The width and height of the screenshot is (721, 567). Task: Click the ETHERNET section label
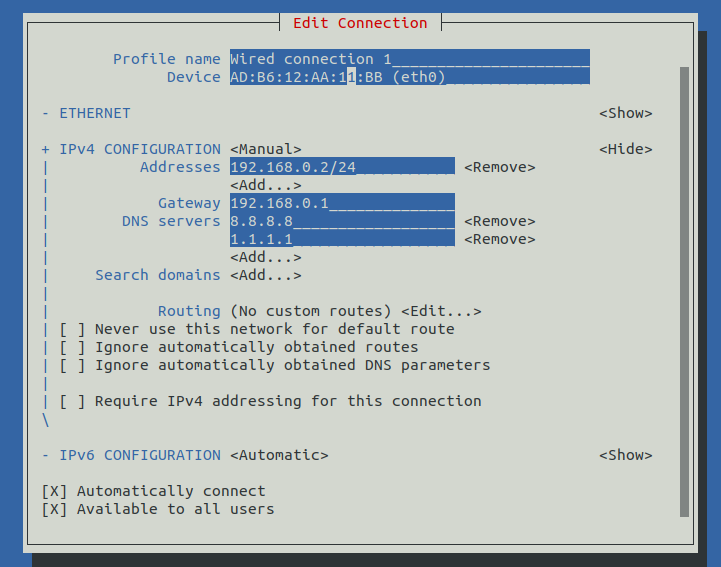(x=95, y=113)
